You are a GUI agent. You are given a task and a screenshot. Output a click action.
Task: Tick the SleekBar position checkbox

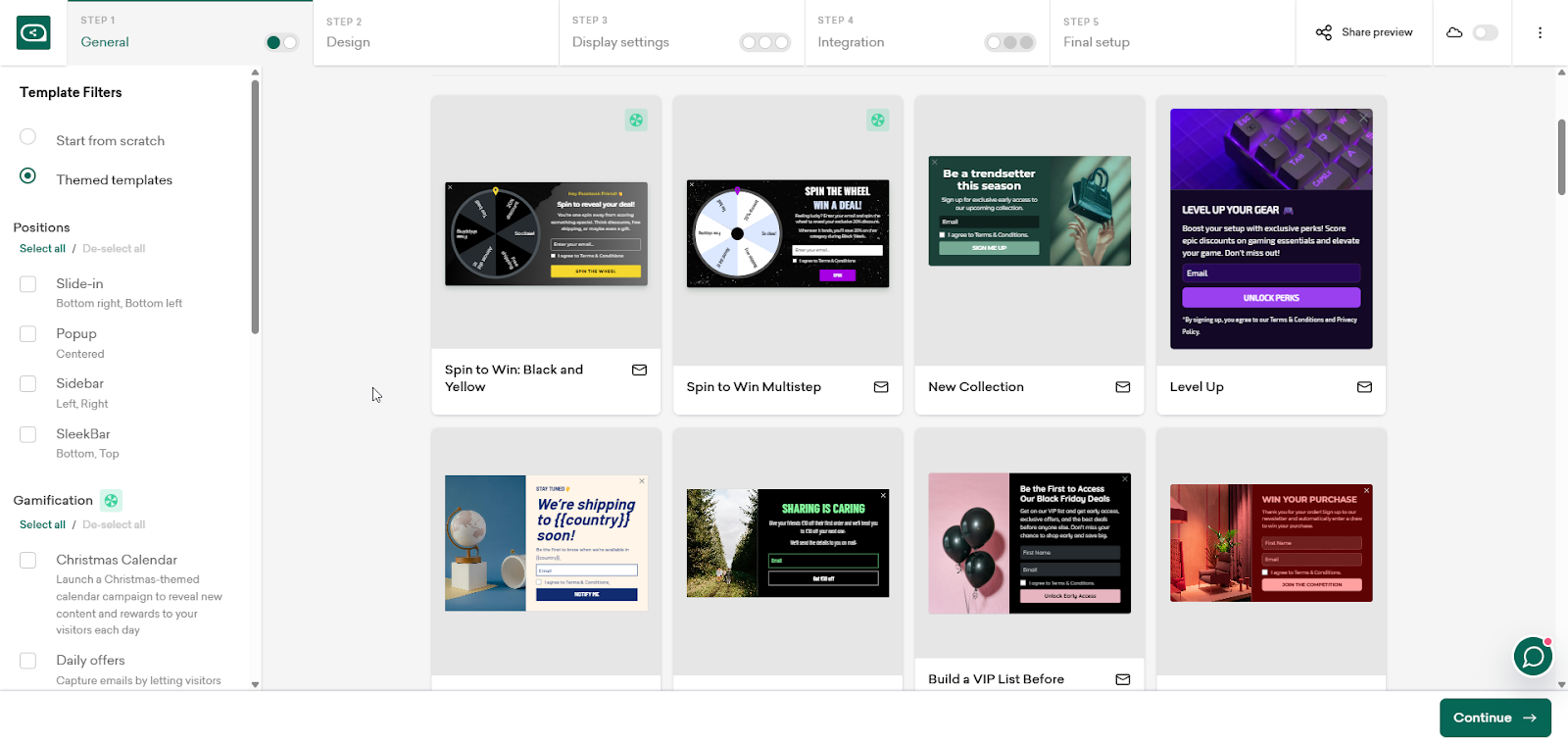[x=28, y=434]
